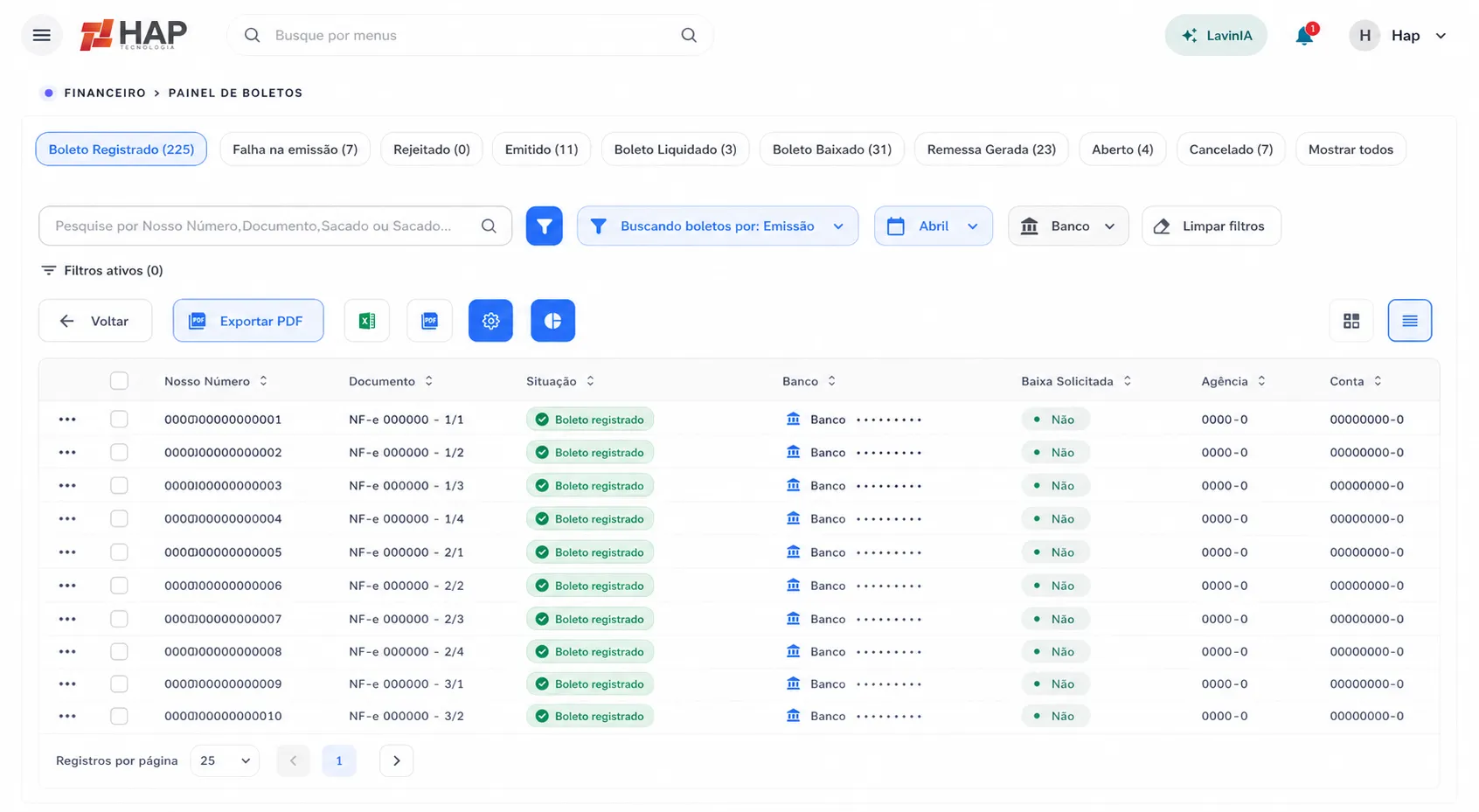This screenshot has width=1479, height=812.
Task: Open actions menu for row 000000000000001
Action: (x=67, y=420)
